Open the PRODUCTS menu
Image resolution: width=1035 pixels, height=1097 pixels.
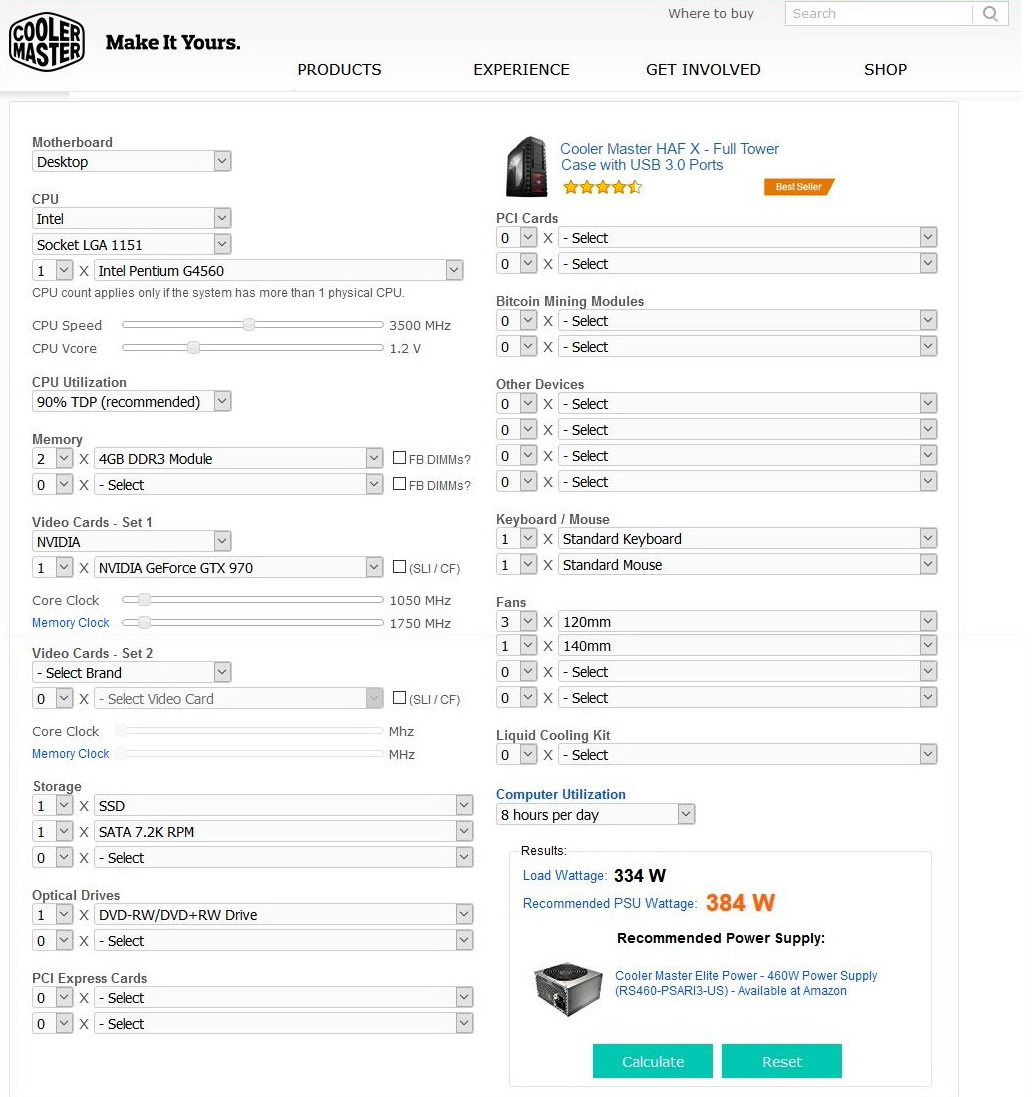(x=339, y=70)
